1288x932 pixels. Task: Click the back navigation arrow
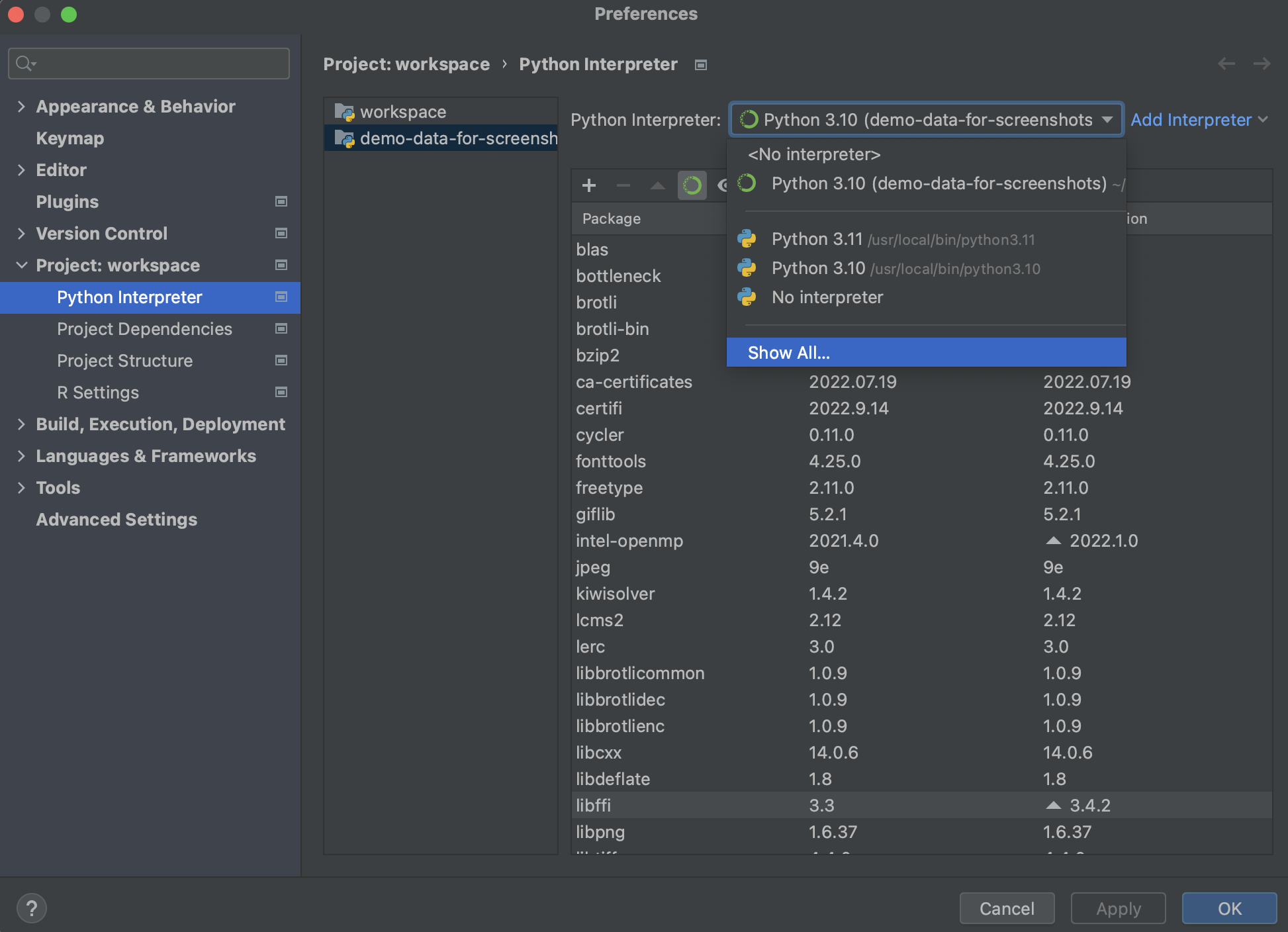(1226, 64)
